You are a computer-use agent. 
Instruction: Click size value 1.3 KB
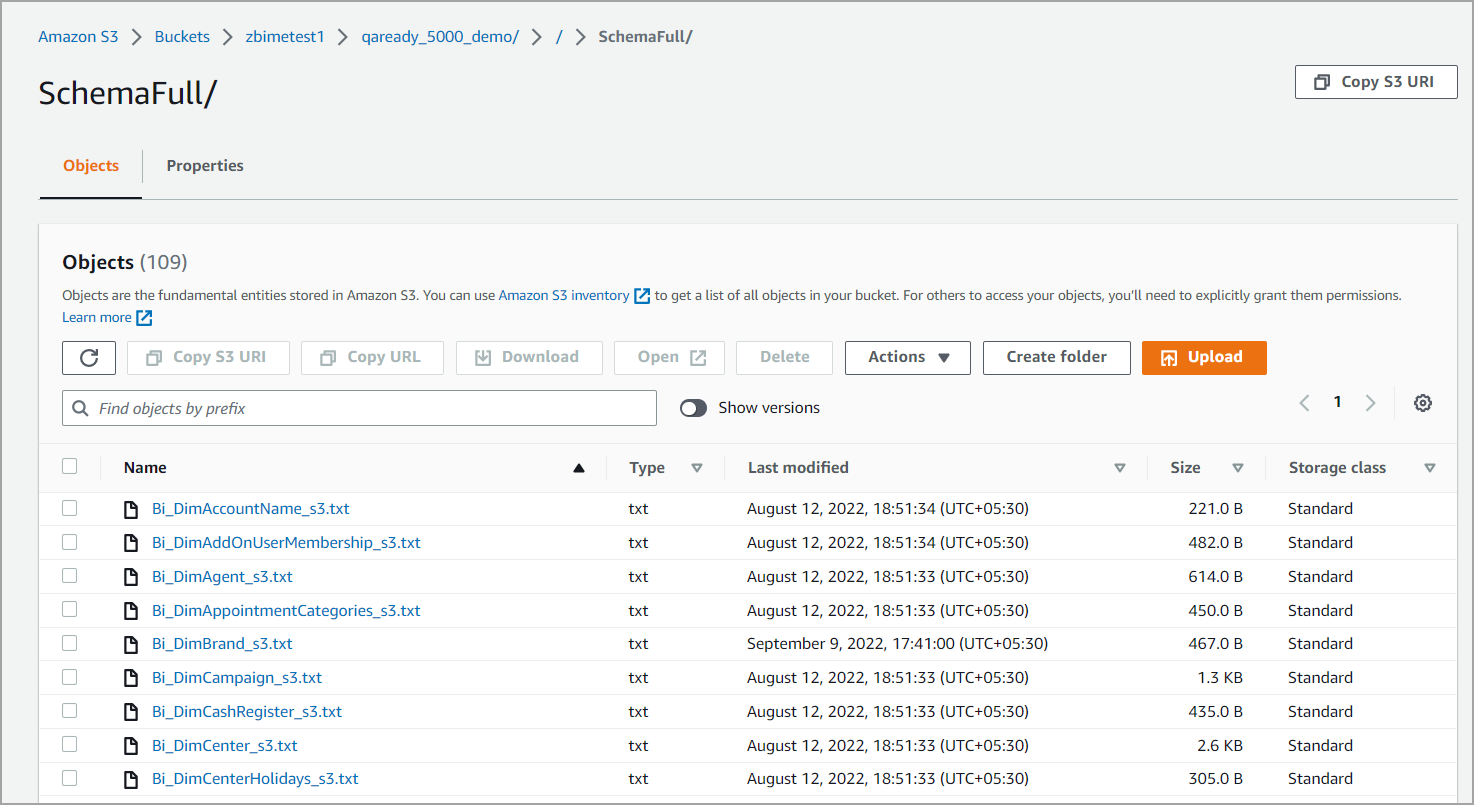(x=1220, y=678)
